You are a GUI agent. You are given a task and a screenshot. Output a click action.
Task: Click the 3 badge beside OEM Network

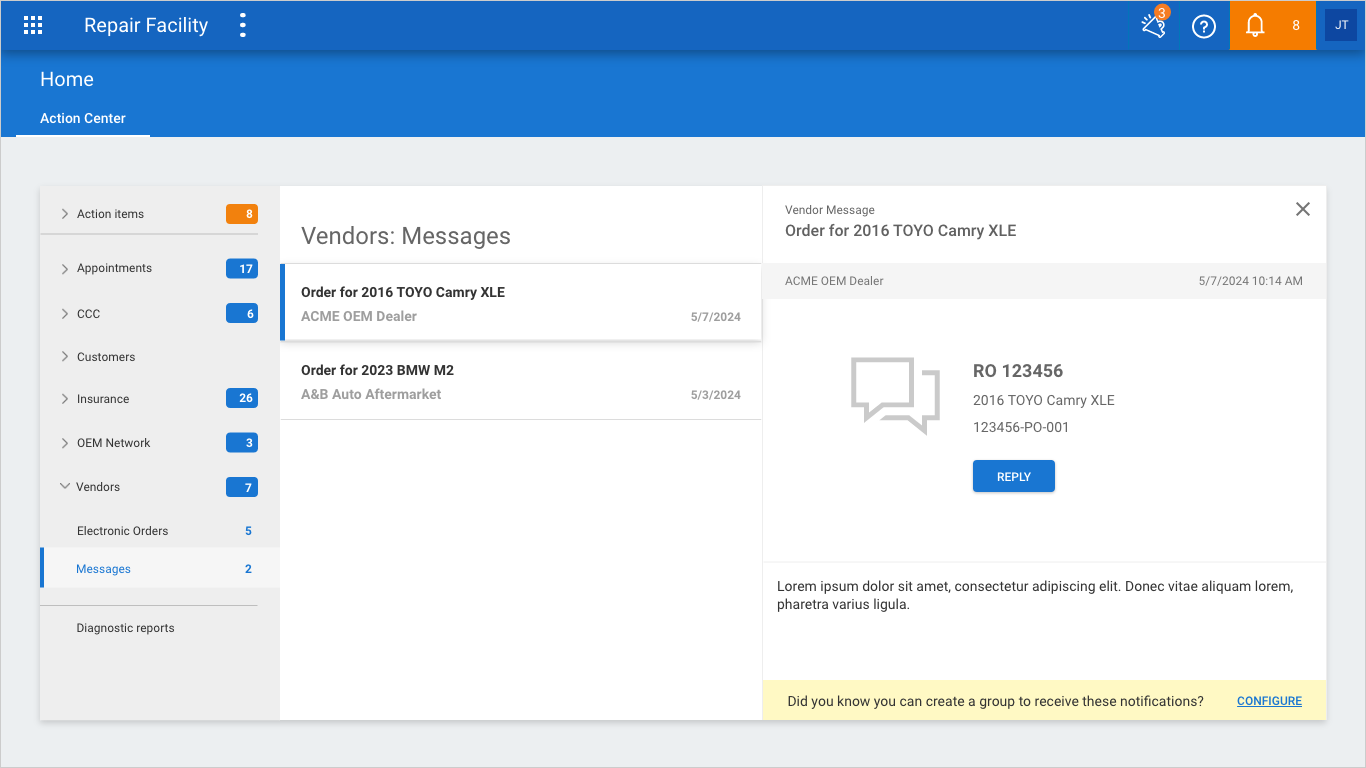pyautogui.click(x=242, y=443)
